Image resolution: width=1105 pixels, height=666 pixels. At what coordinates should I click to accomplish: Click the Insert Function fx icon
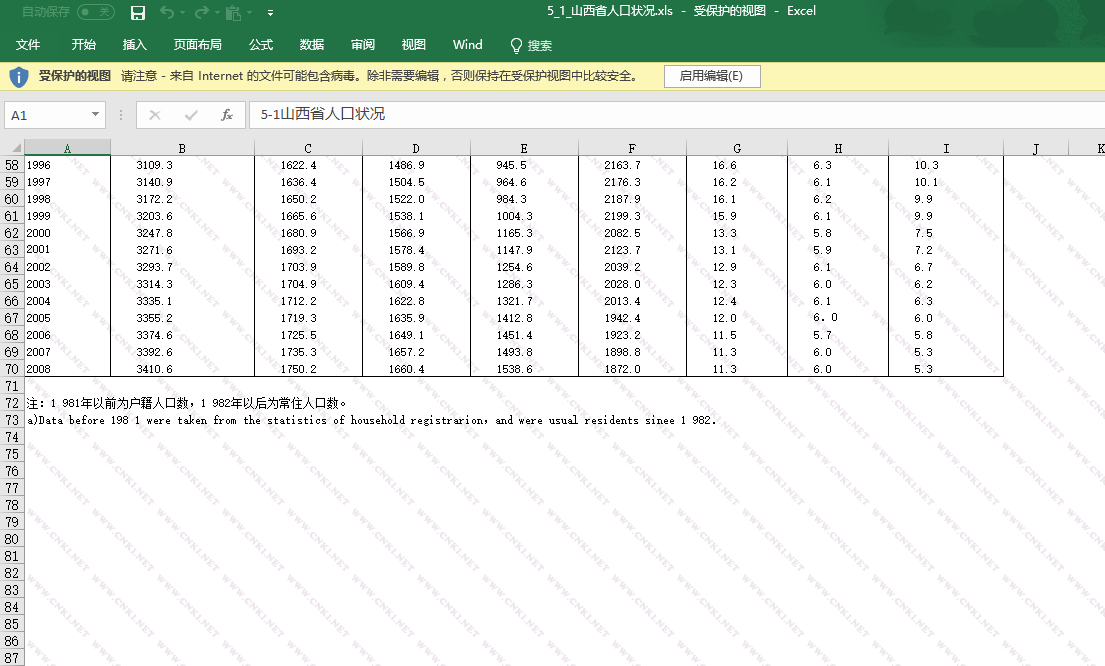(227, 115)
